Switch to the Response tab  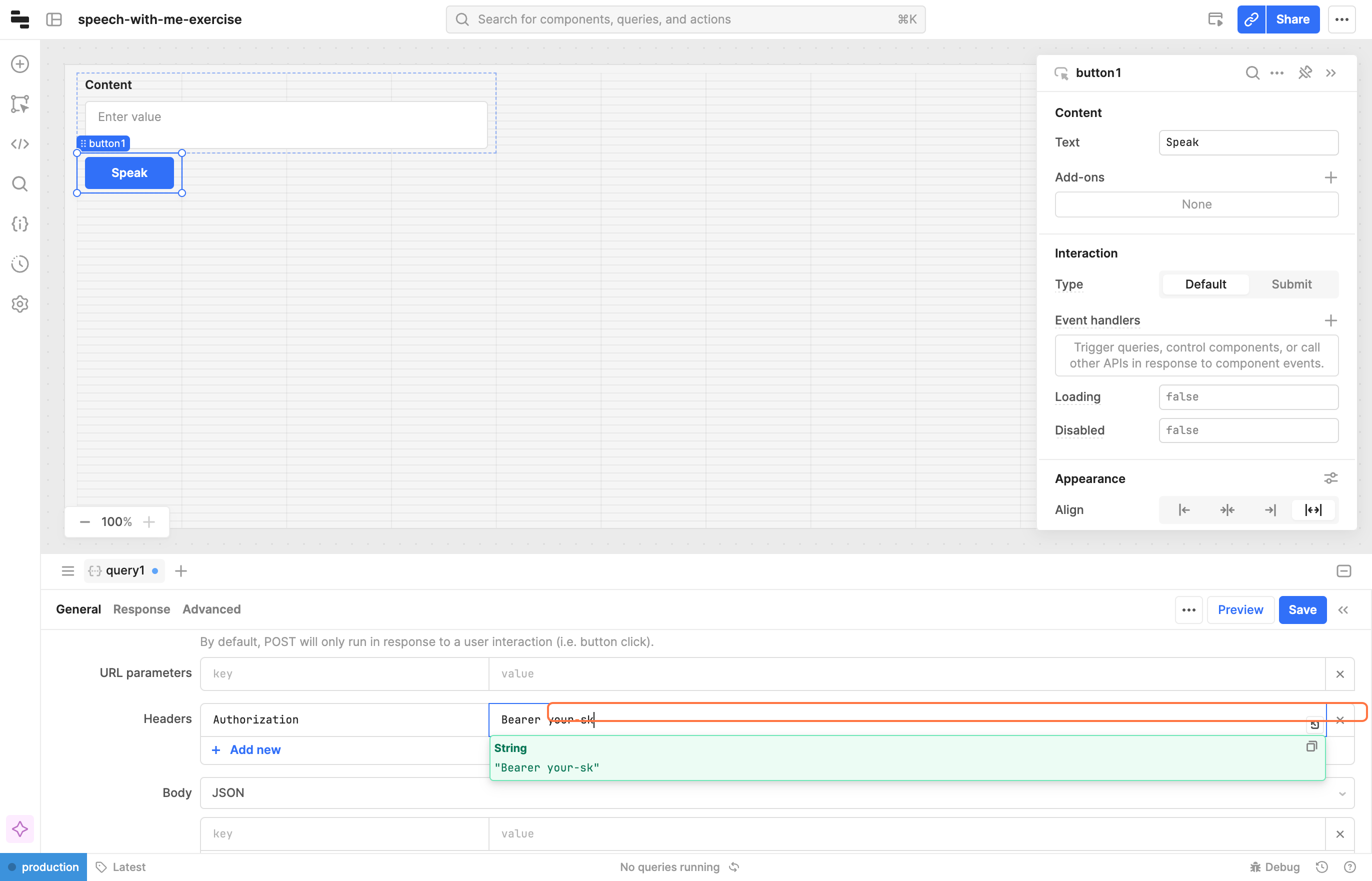pyautogui.click(x=141, y=609)
